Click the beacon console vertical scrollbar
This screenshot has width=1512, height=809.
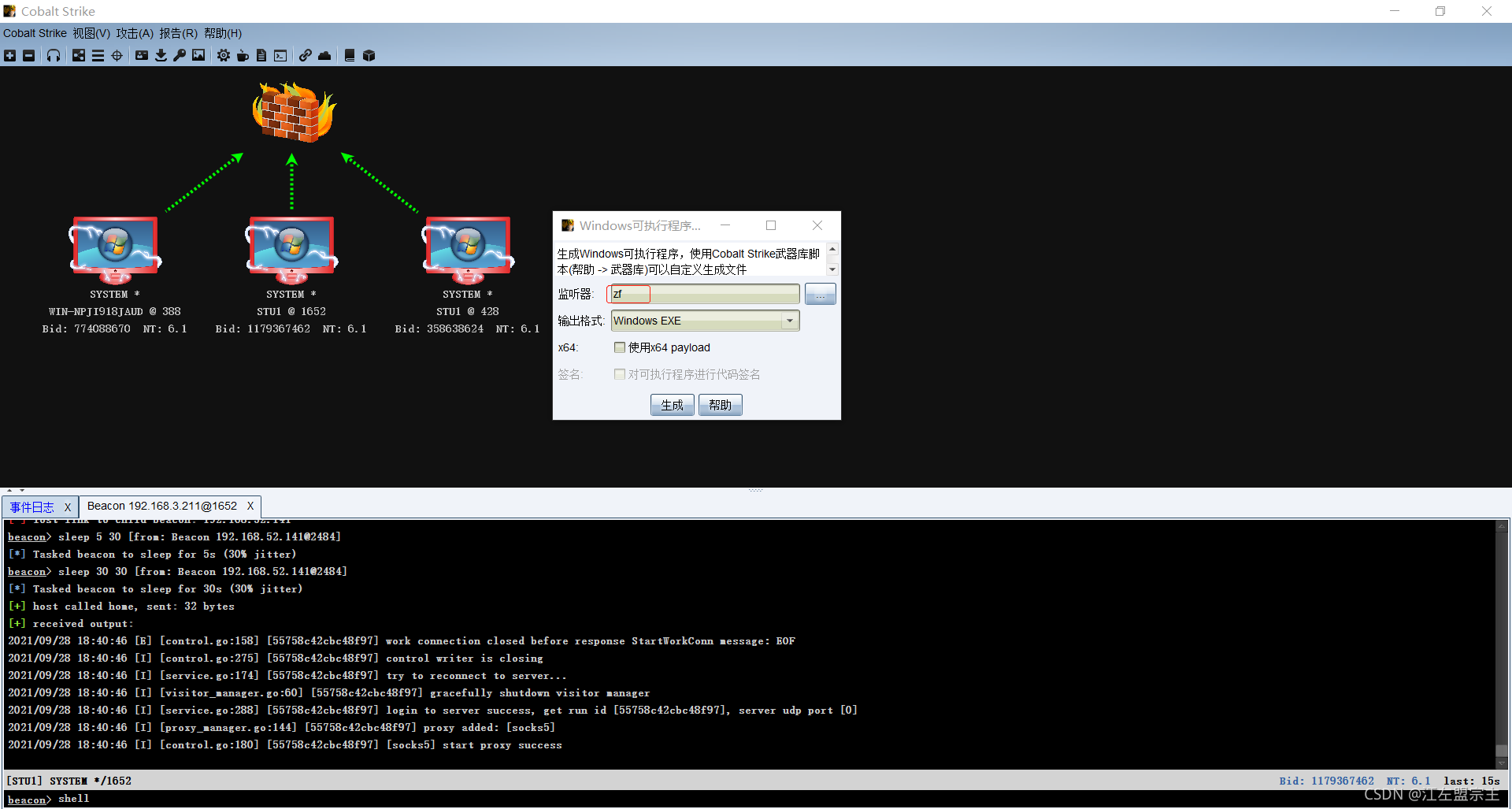[x=1502, y=644]
